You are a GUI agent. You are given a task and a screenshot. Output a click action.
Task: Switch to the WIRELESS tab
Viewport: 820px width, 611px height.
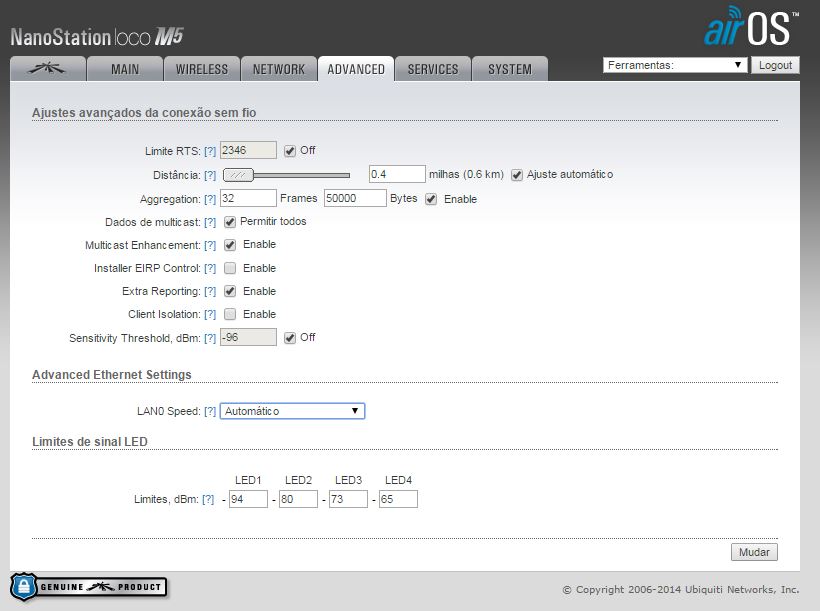202,69
